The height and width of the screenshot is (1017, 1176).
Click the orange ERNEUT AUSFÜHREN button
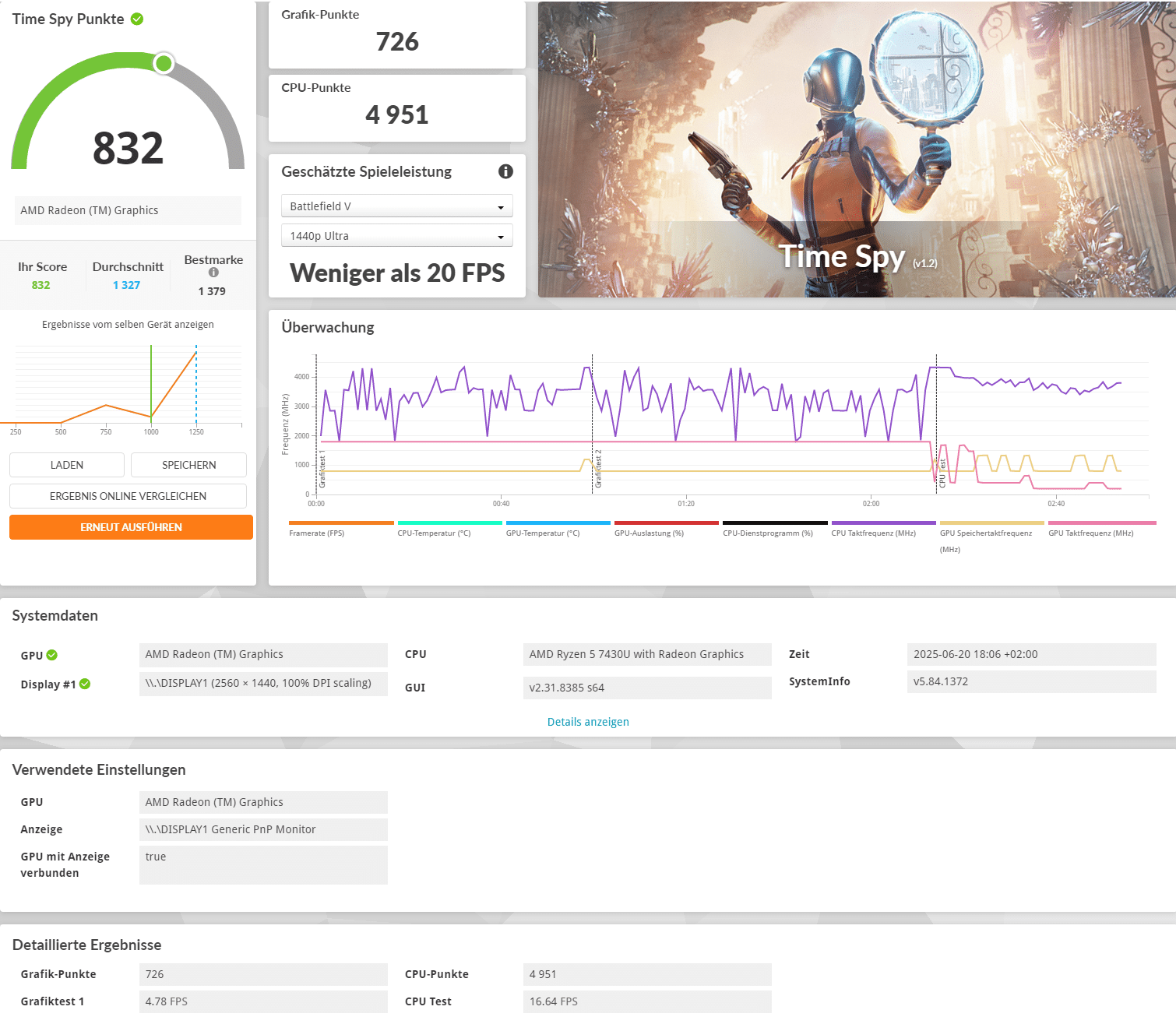131,527
